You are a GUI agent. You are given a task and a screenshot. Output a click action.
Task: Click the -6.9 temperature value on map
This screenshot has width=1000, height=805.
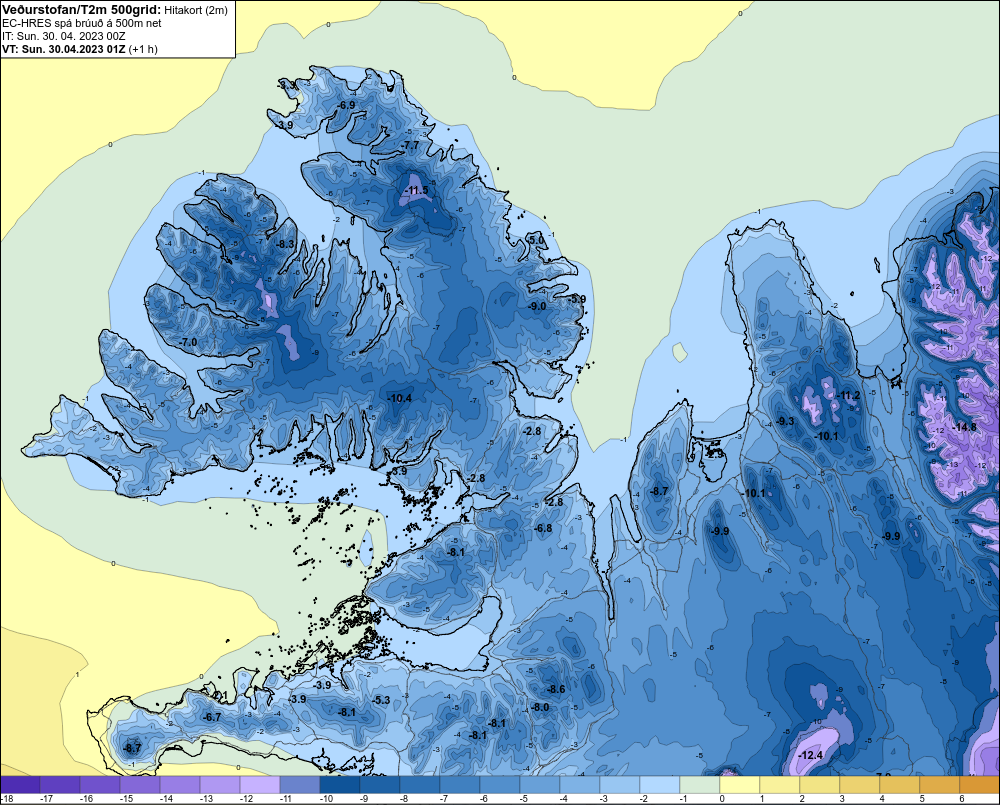click(x=346, y=105)
